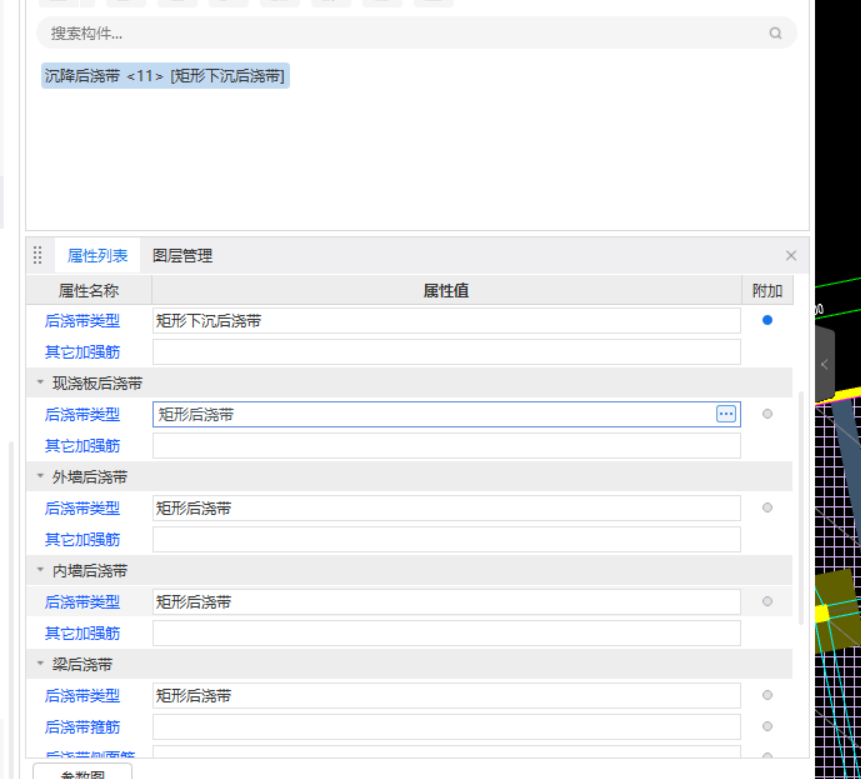
Task: Focus the 搜索构件 search field
Action: pos(416,33)
